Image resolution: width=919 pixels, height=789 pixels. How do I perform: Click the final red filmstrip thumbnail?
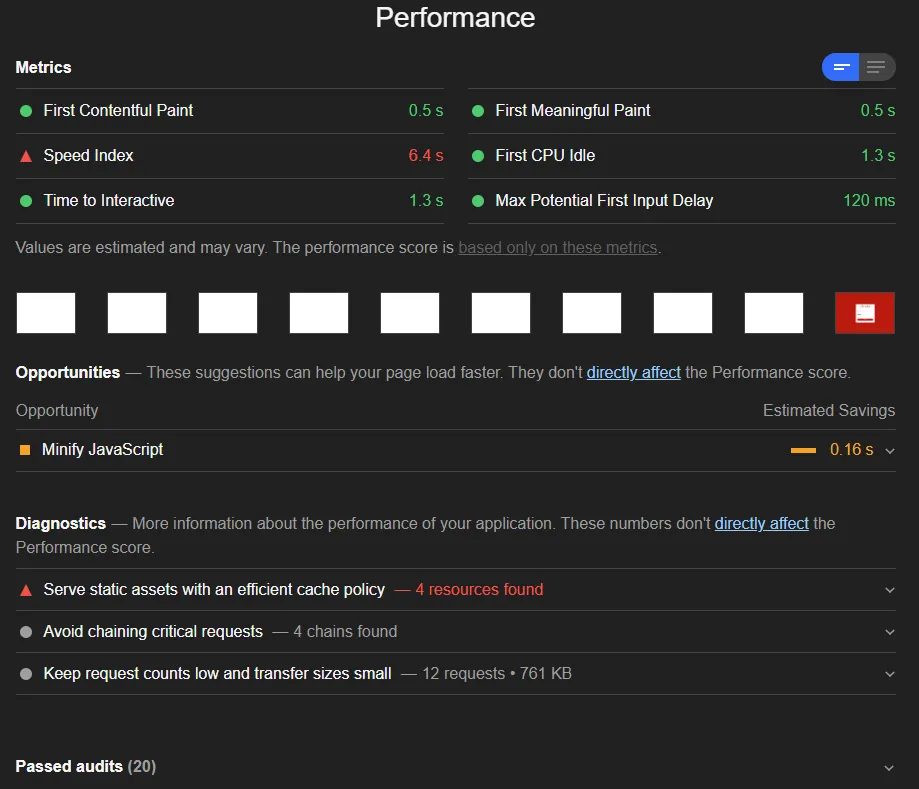865,313
